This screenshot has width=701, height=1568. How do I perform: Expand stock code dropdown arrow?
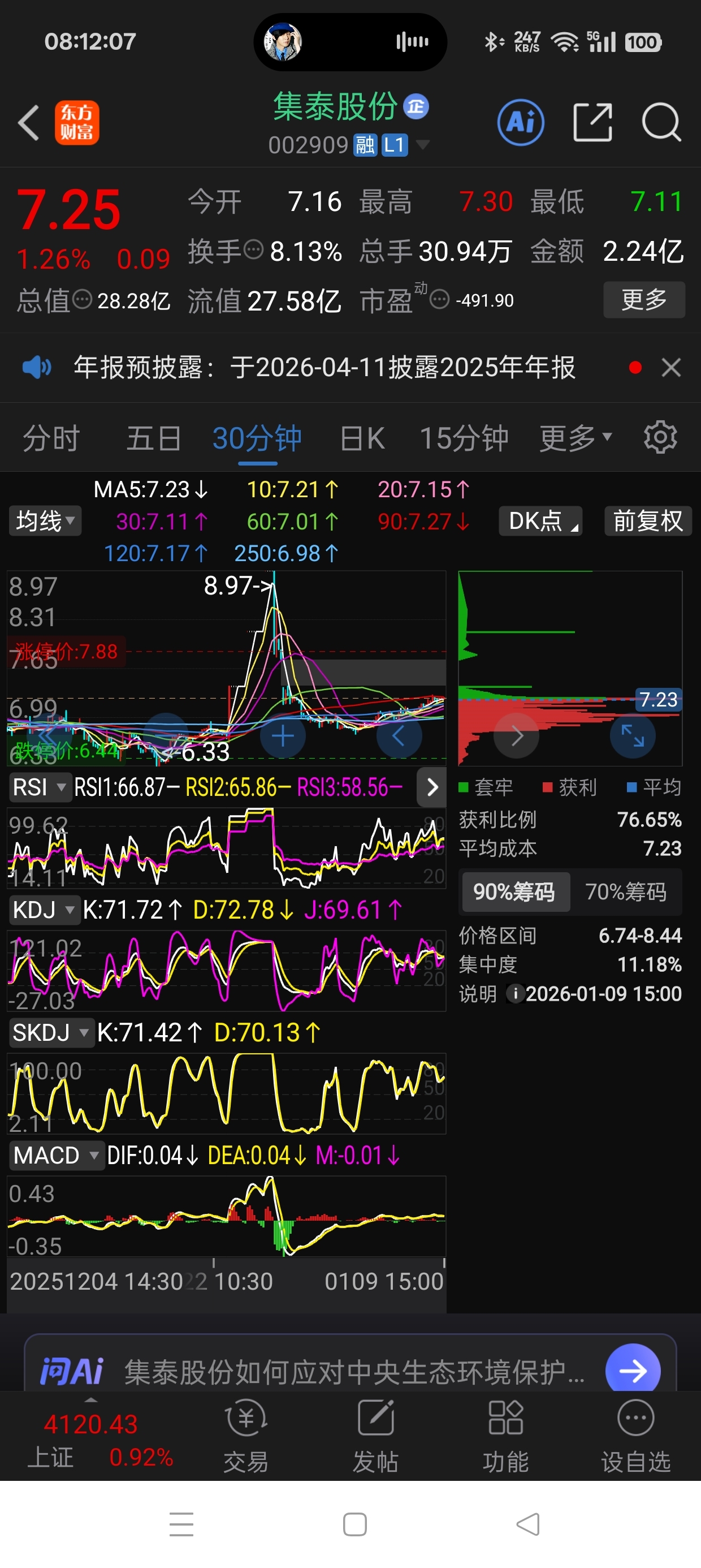pyautogui.click(x=422, y=145)
